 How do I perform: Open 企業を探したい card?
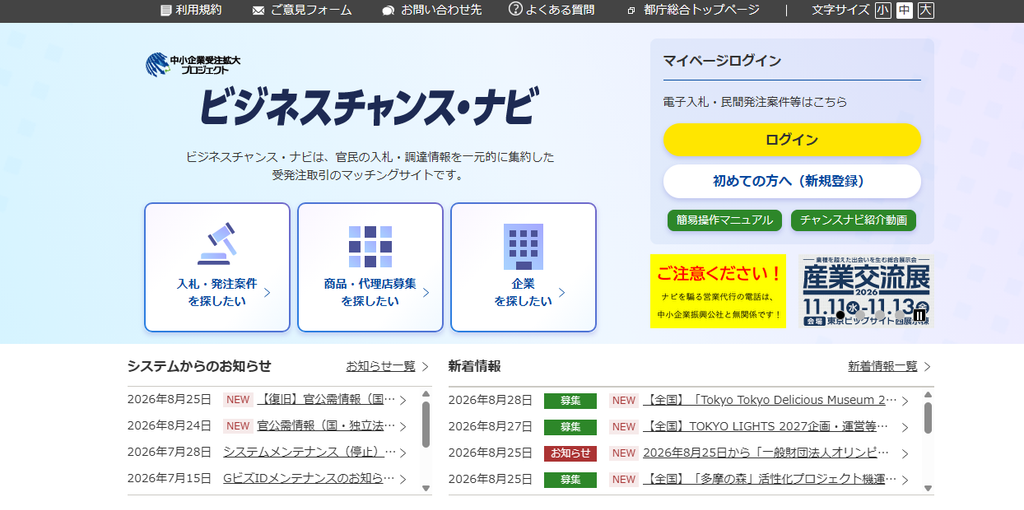click(x=523, y=267)
